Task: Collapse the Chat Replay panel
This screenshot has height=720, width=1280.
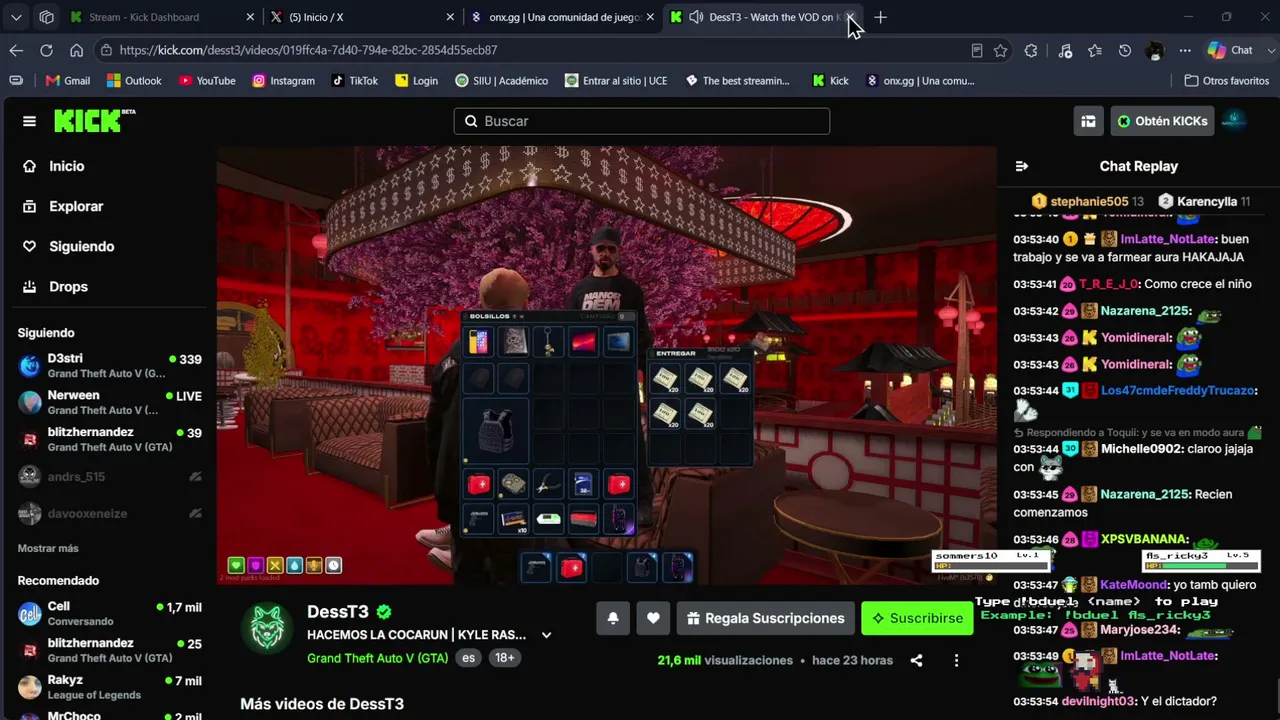Action: 1021,166
